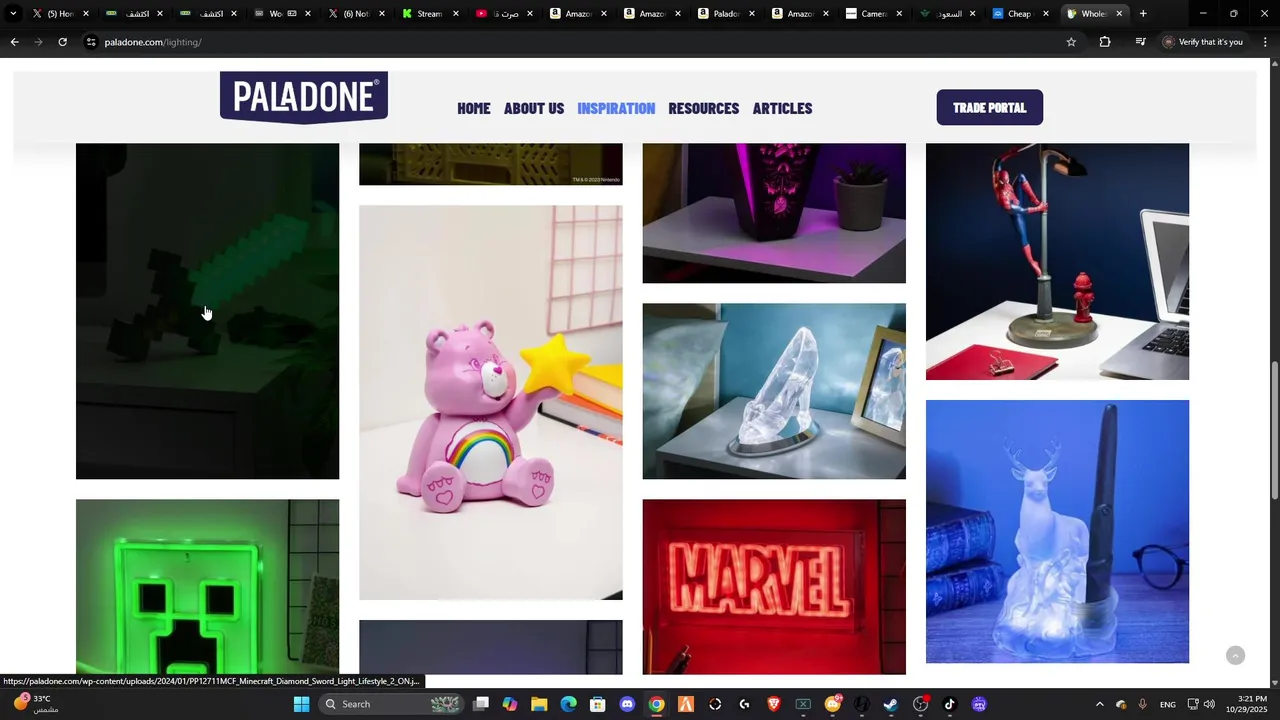
Task: Open the red Marvel neon light image
Action: [x=774, y=586]
